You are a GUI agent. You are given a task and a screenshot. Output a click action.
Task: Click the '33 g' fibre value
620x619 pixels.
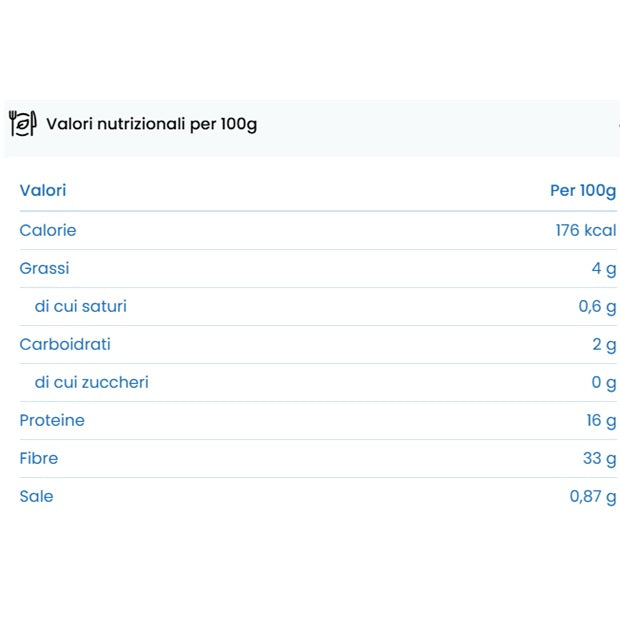[x=599, y=458]
